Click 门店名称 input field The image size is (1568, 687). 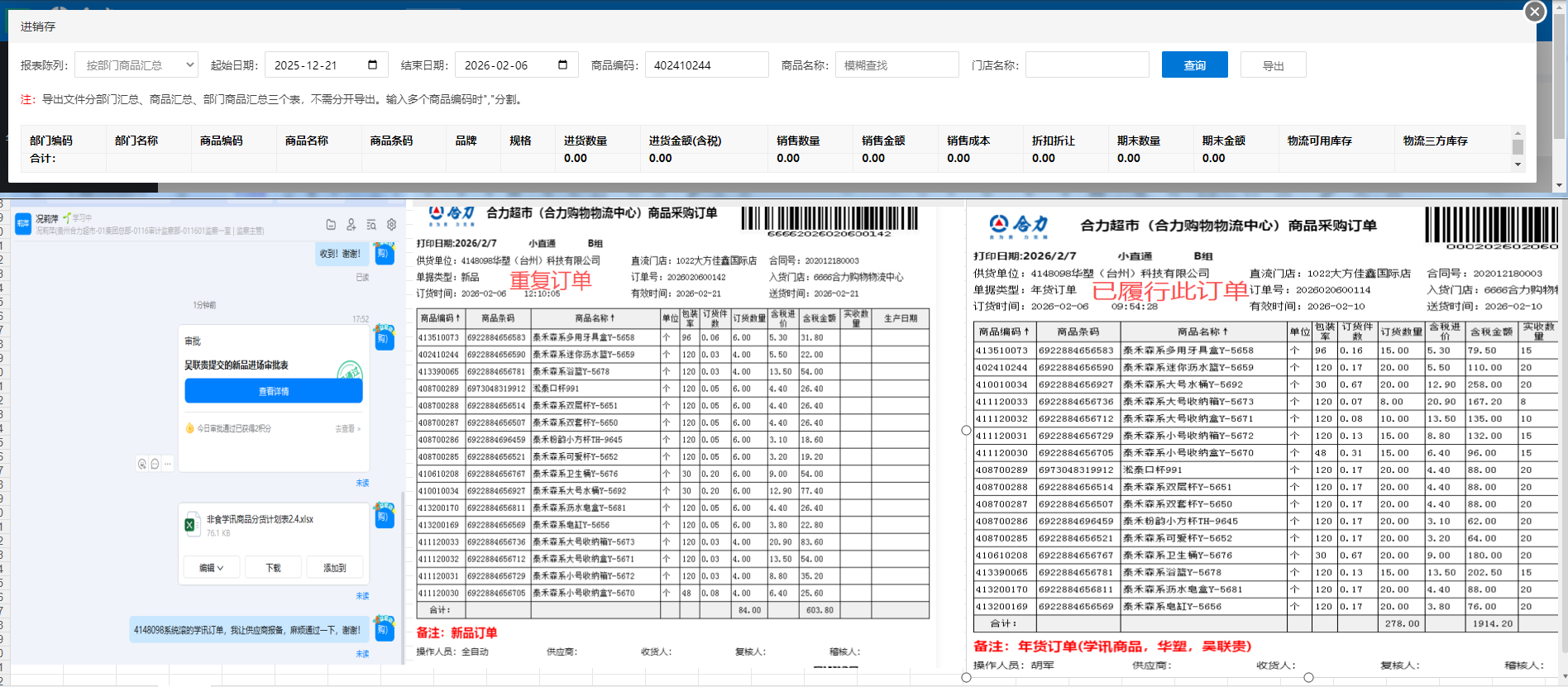1087,65
